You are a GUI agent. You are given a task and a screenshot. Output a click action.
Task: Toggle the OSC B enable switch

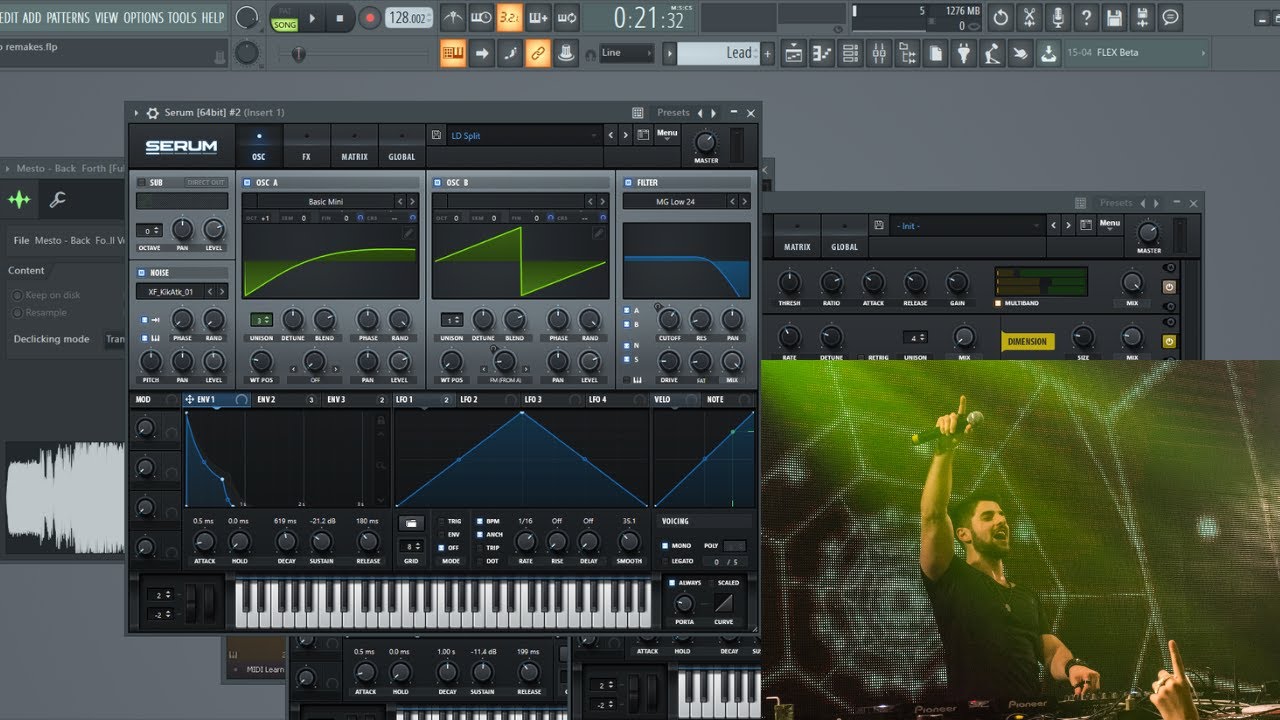click(x=437, y=183)
